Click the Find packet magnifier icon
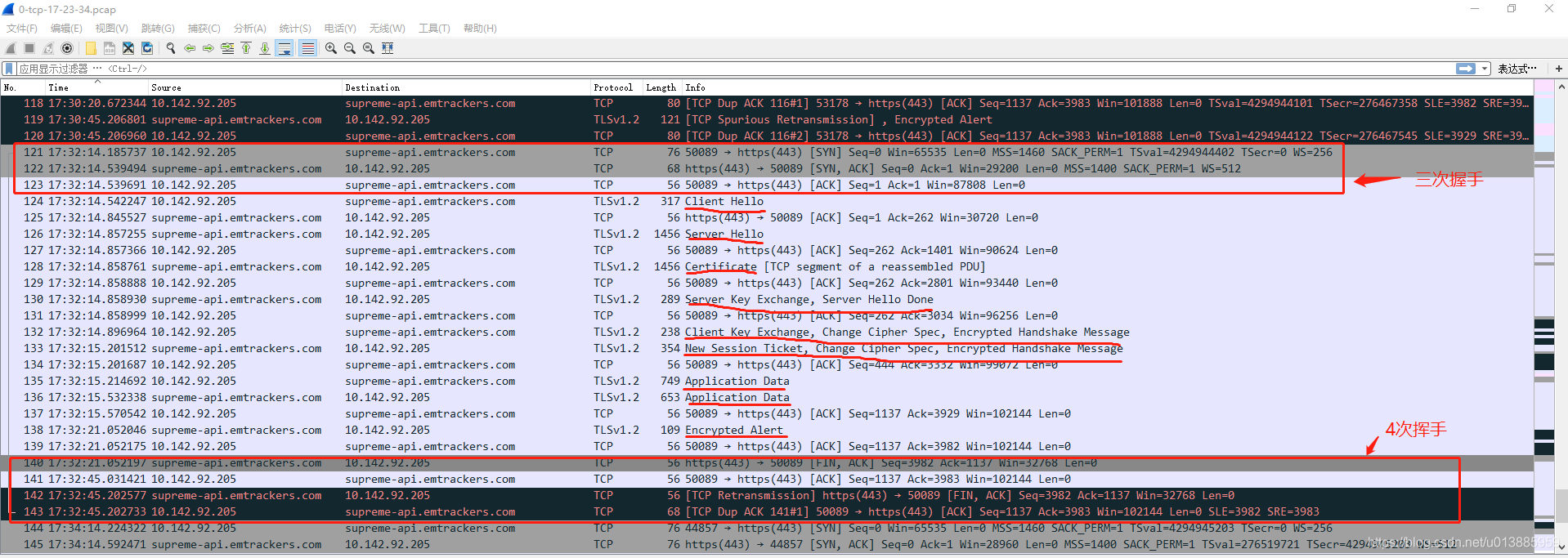Image resolution: width=1568 pixels, height=558 pixels. pyautogui.click(x=170, y=48)
